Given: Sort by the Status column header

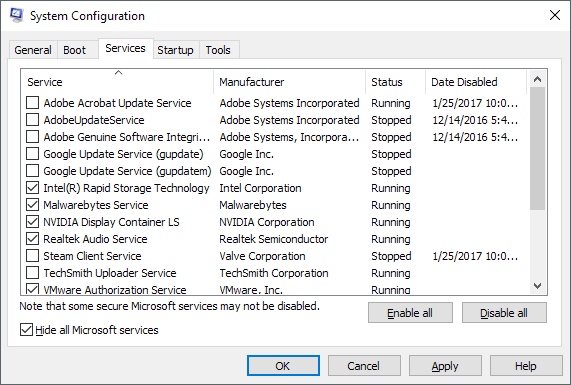Looking at the screenshot, I should click(x=395, y=82).
